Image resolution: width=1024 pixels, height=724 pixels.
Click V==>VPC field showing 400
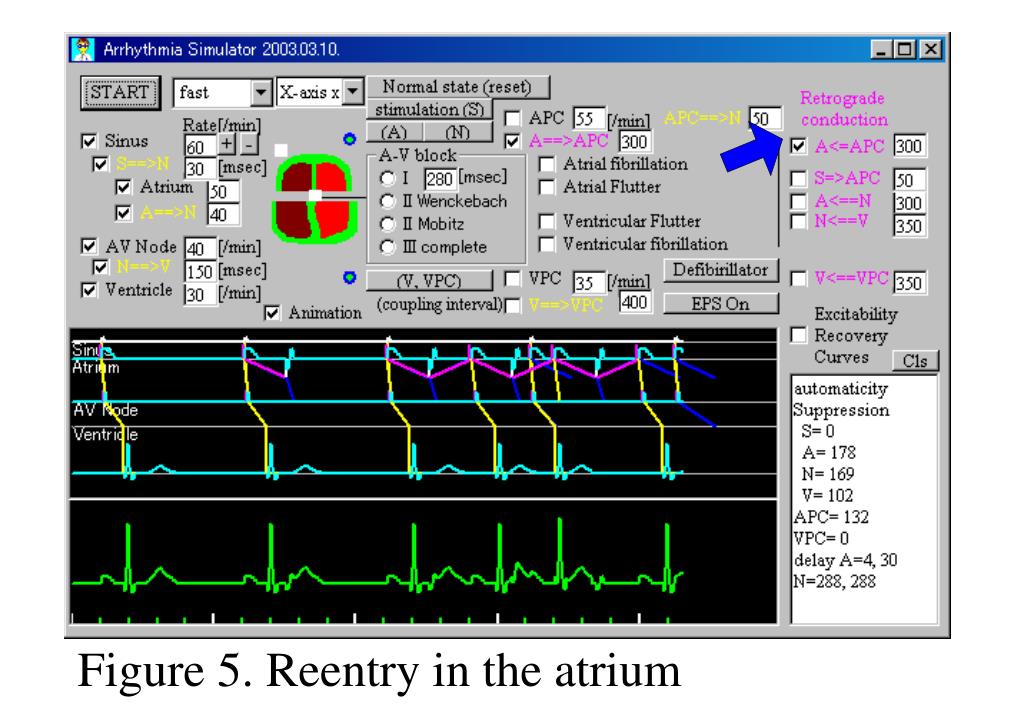pyautogui.click(x=635, y=302)
